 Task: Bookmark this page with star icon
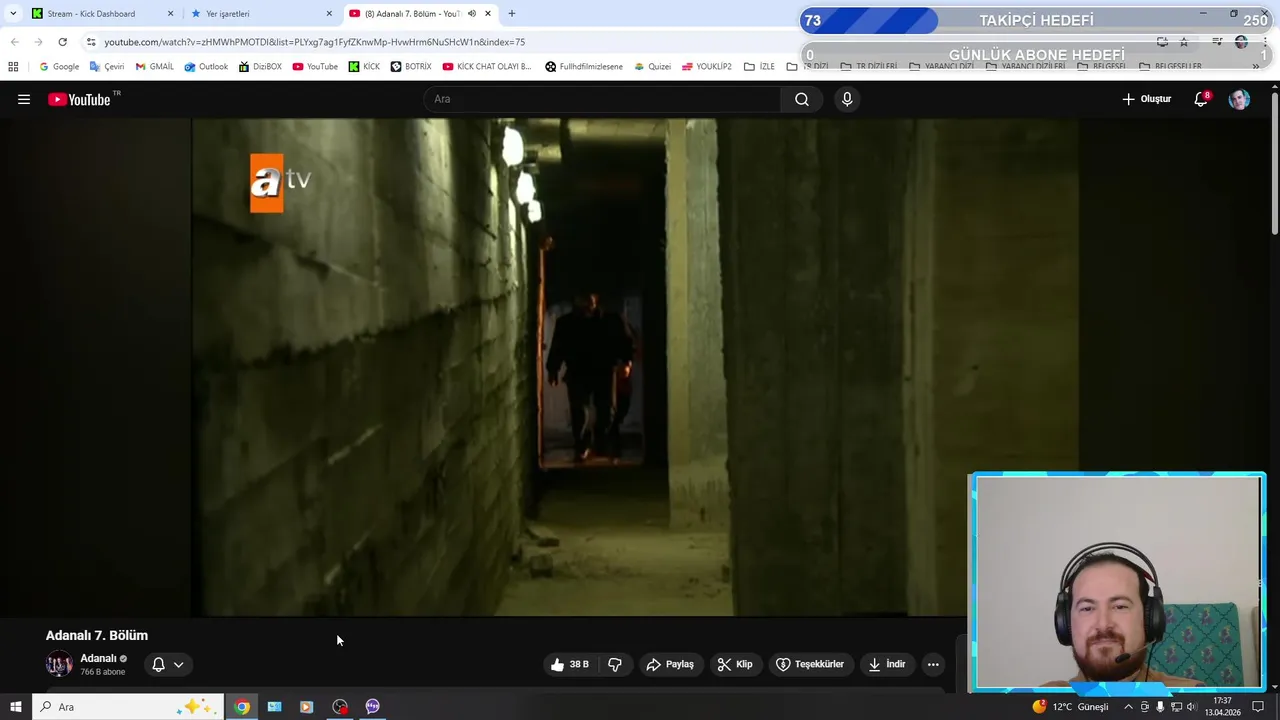1184,42
